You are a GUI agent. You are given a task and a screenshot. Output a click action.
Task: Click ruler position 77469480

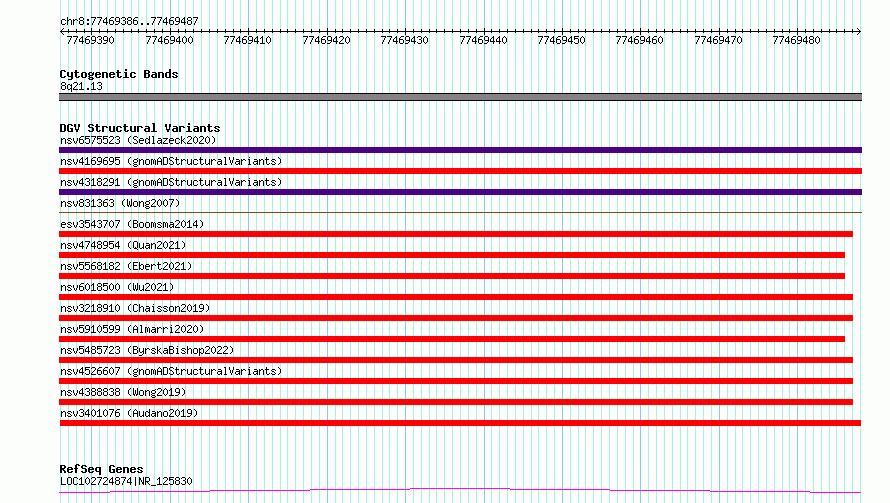point(796,40)
